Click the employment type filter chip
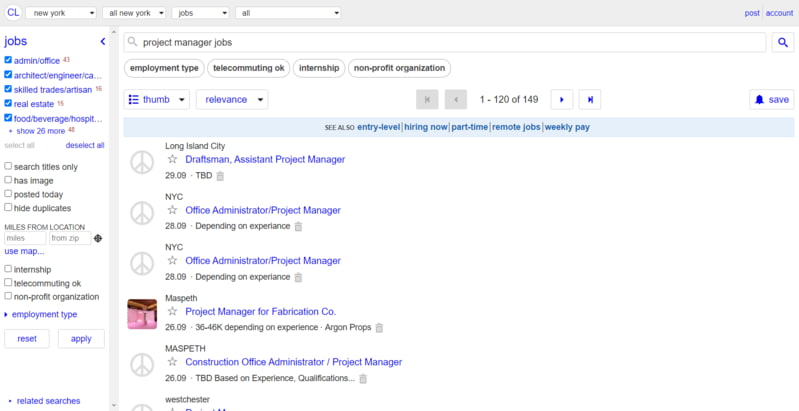Viewport: 799px width, 411px height. tap(164, 68)
